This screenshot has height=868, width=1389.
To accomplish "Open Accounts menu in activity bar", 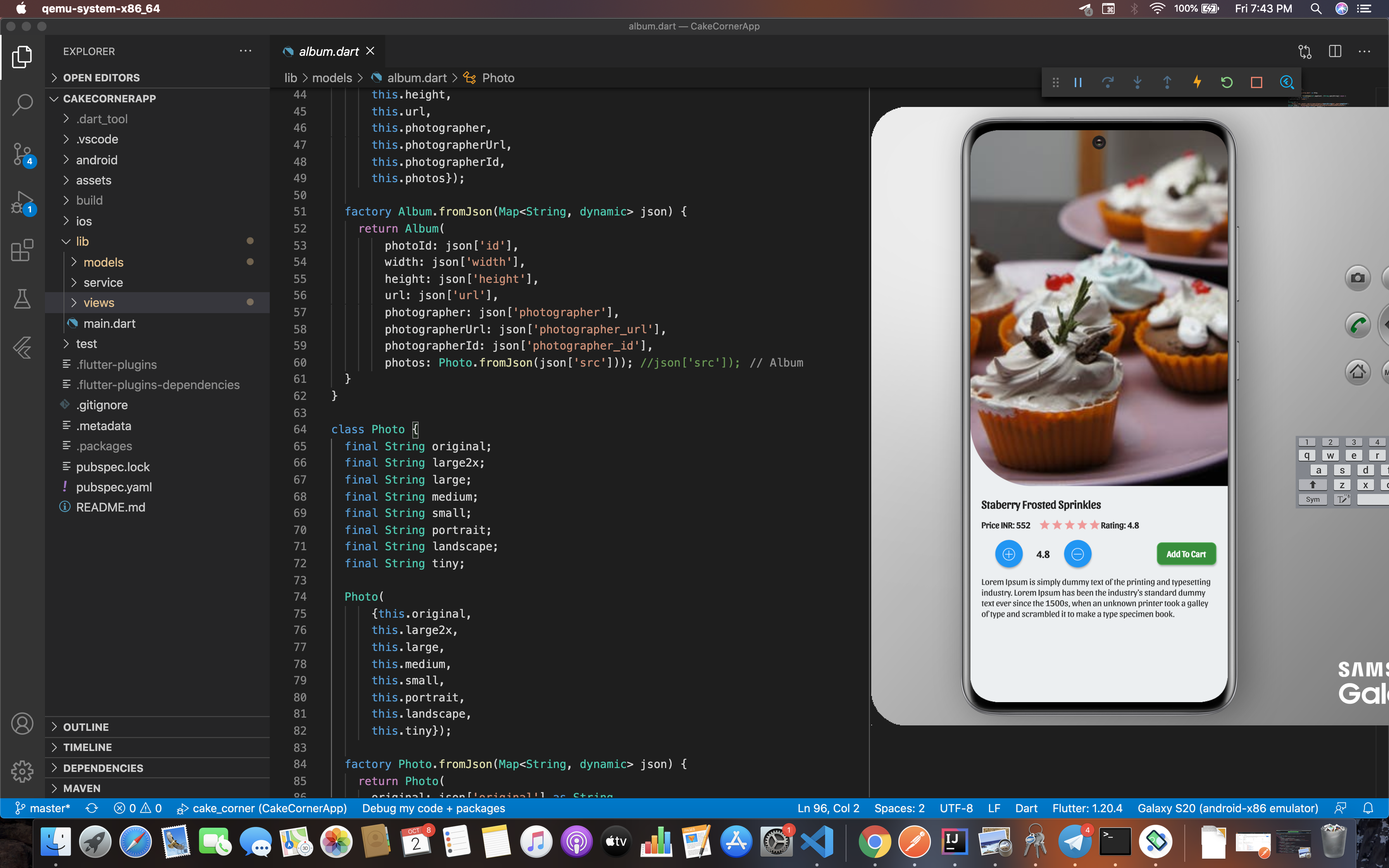I will pyautogui.click(x=22, y=723).
